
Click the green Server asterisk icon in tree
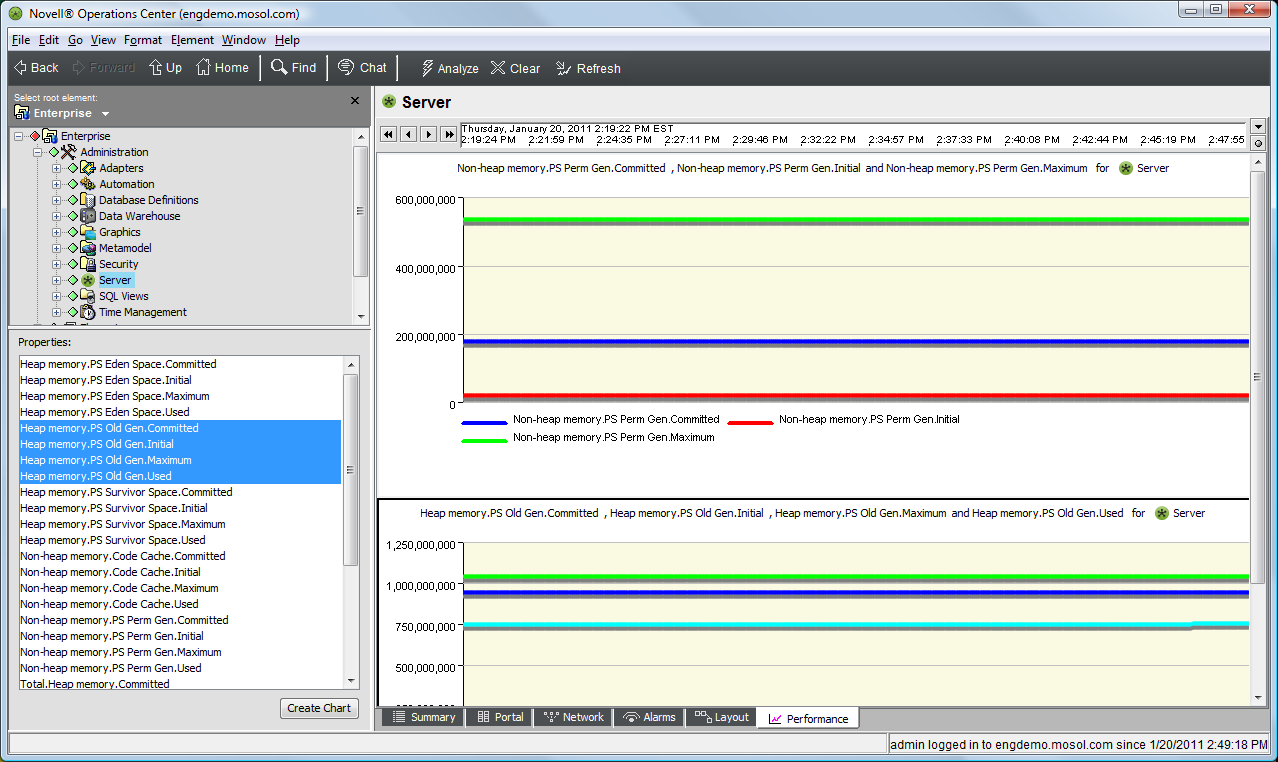pyautogui.click(x=88, y=280)
